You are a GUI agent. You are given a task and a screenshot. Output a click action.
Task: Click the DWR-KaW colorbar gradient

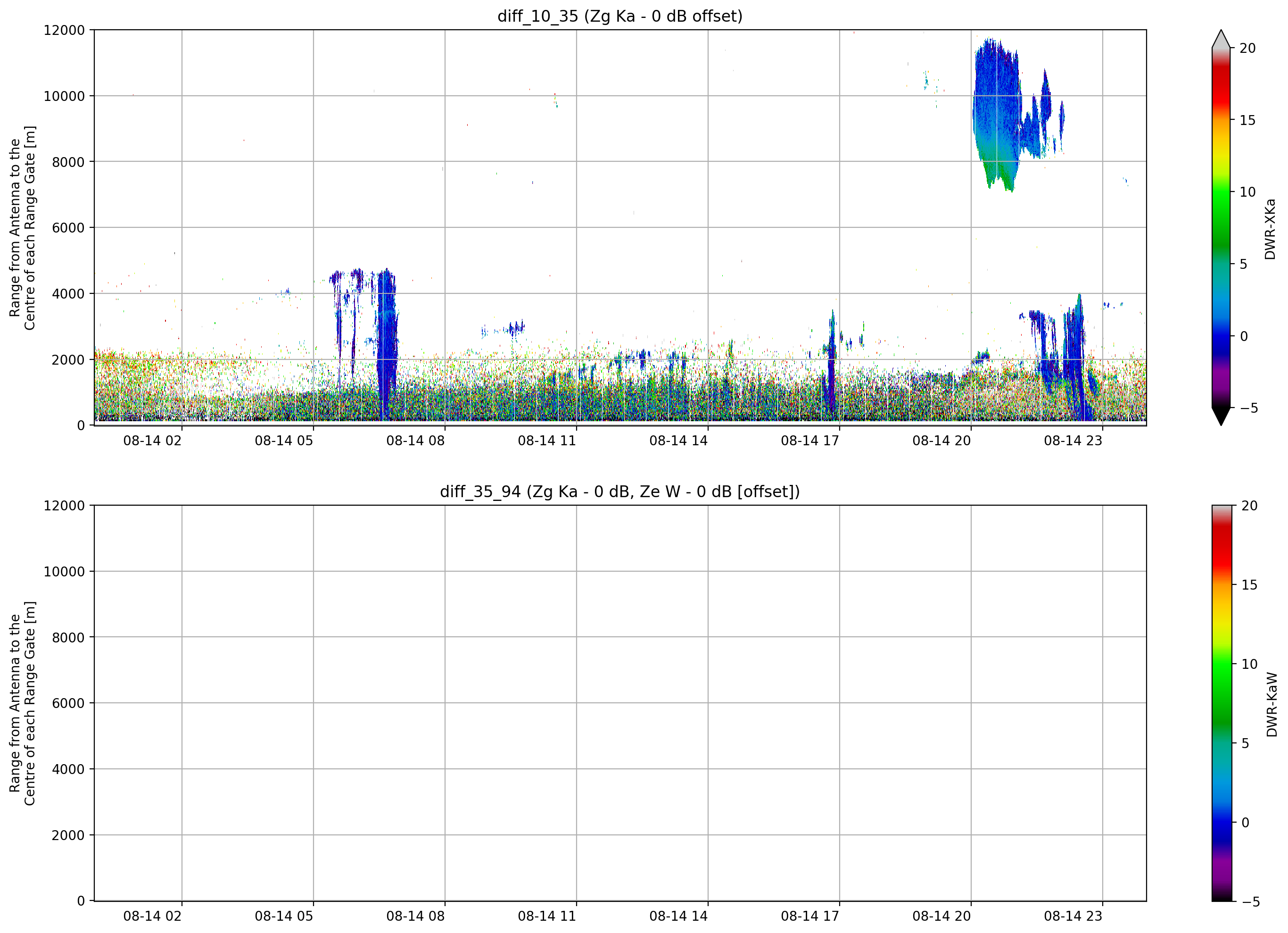(1222, 703)
